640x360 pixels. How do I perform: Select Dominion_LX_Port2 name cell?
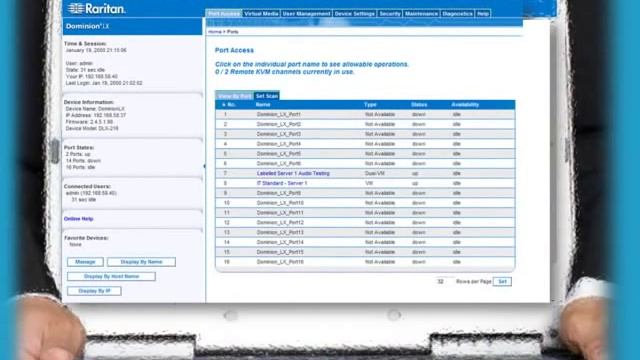279,124
